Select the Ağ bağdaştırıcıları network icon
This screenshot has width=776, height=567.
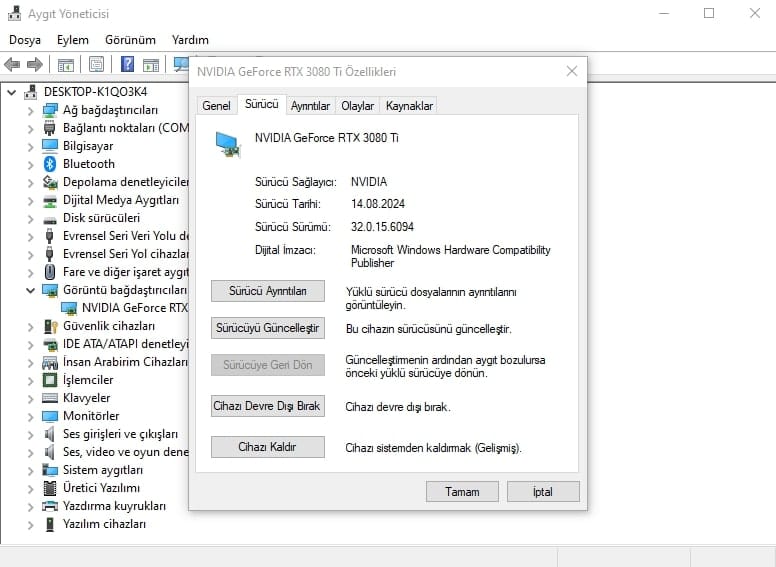pyautogui.click(x=50, y=110)
